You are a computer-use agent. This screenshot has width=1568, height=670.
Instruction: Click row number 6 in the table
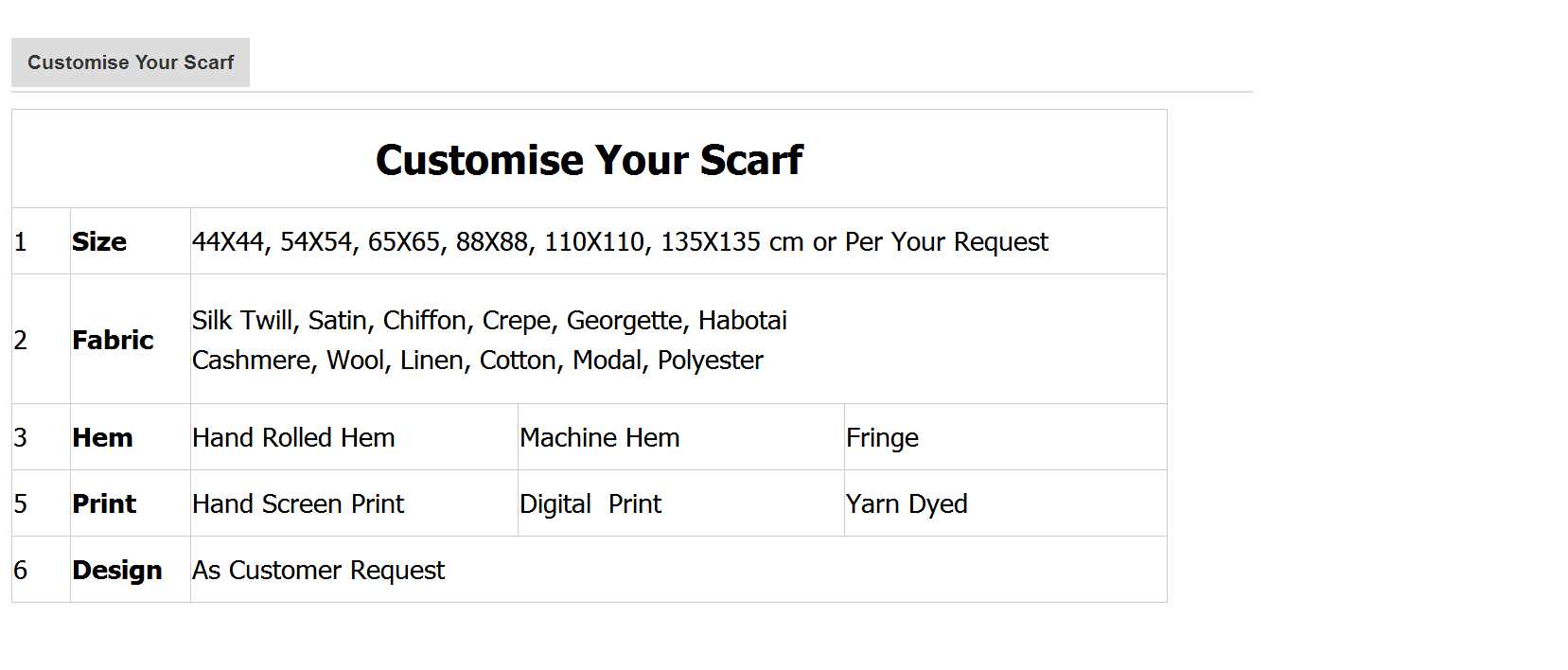[x=21, y=571]
